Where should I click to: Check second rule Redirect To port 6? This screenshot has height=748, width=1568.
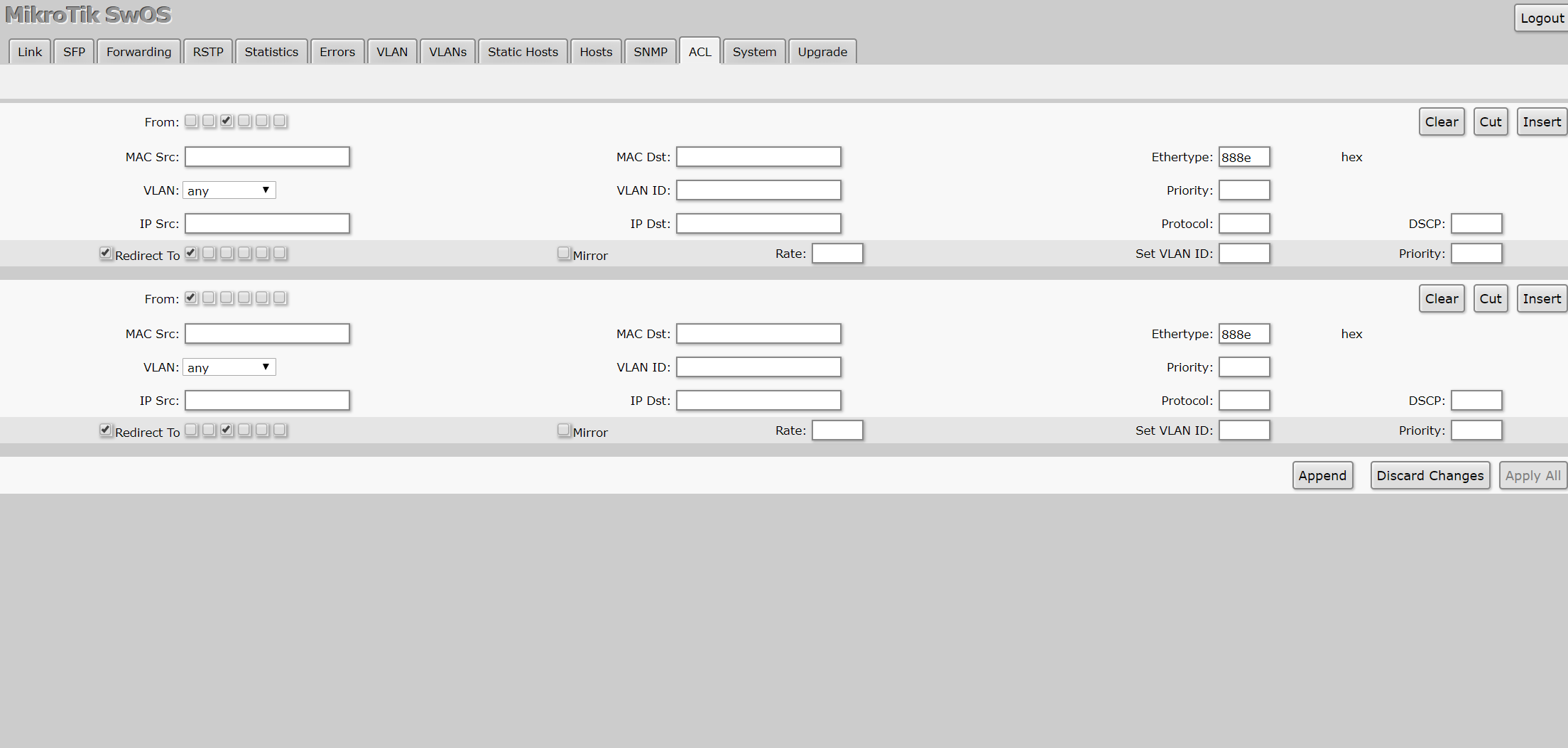point(280,430)
